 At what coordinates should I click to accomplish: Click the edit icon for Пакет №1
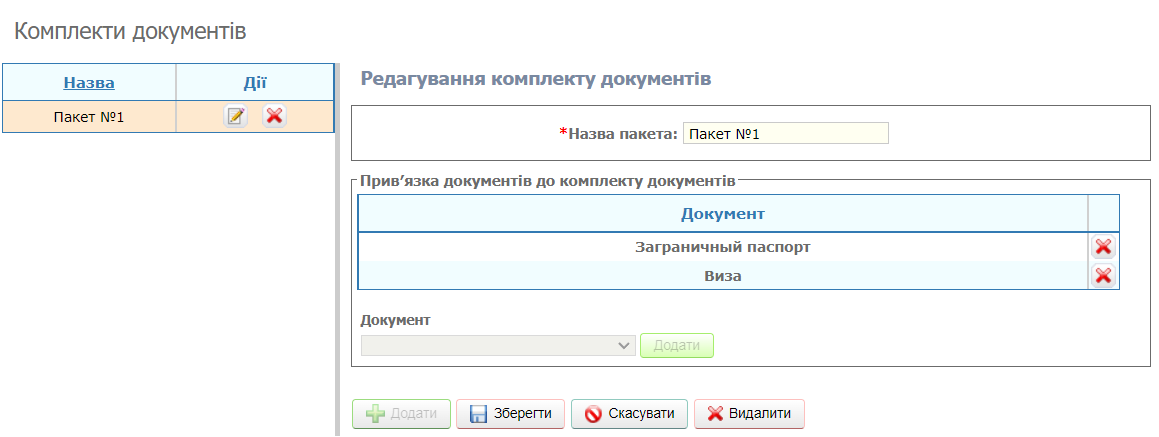pos(235,116)
